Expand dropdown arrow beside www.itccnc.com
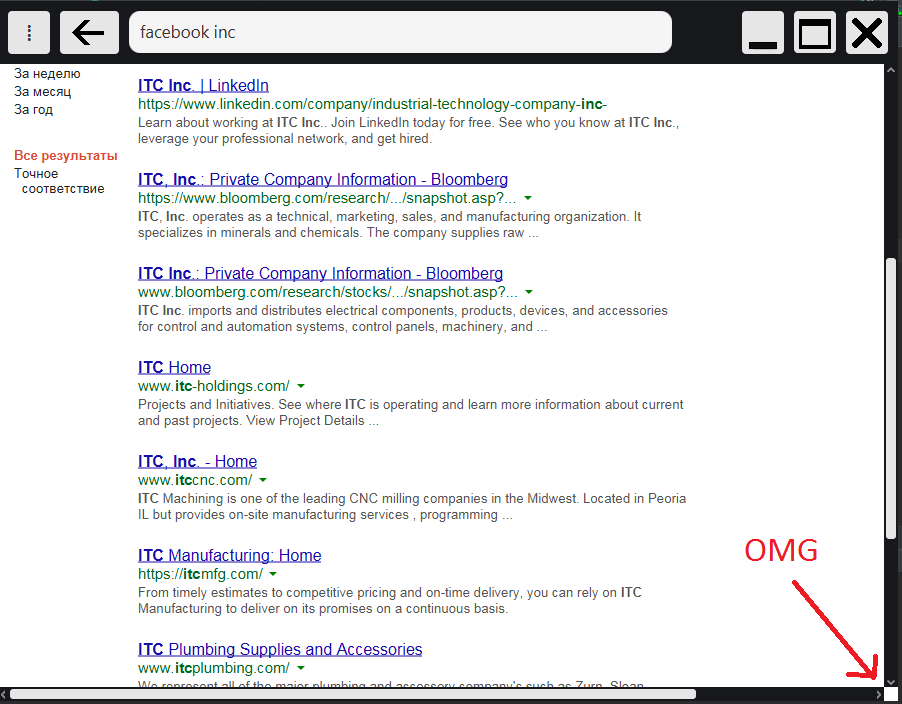 click(x=263, y=480)
